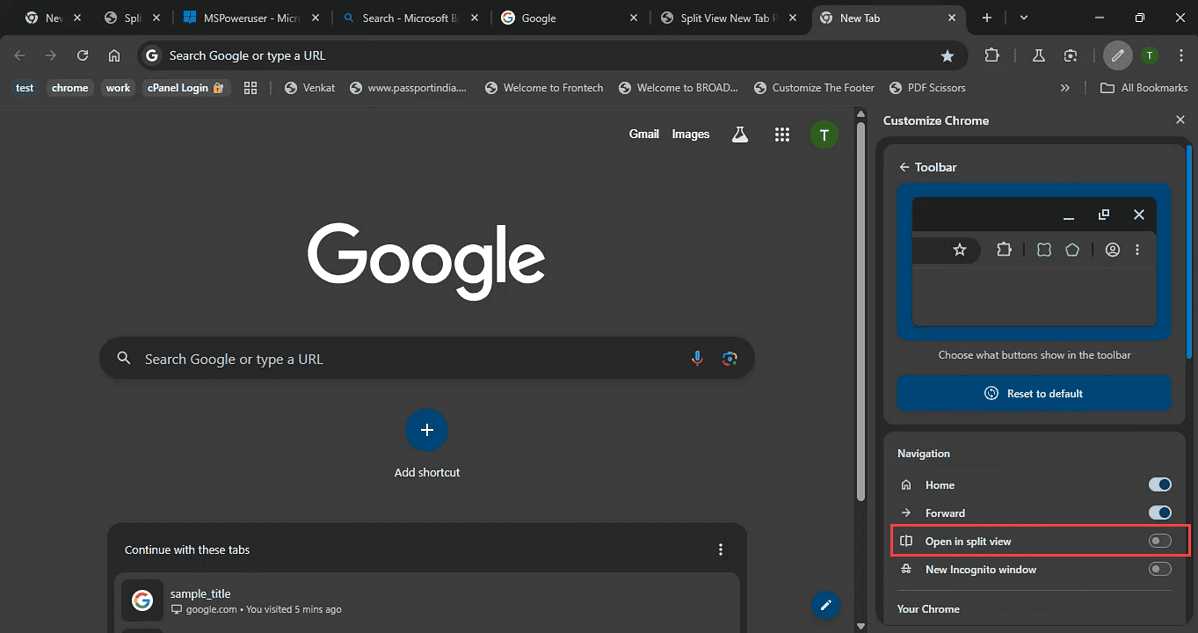This screenshot has width=1198, height=633.
Task: Close the Search - Microsoft tab
Action: coord(474,18)
